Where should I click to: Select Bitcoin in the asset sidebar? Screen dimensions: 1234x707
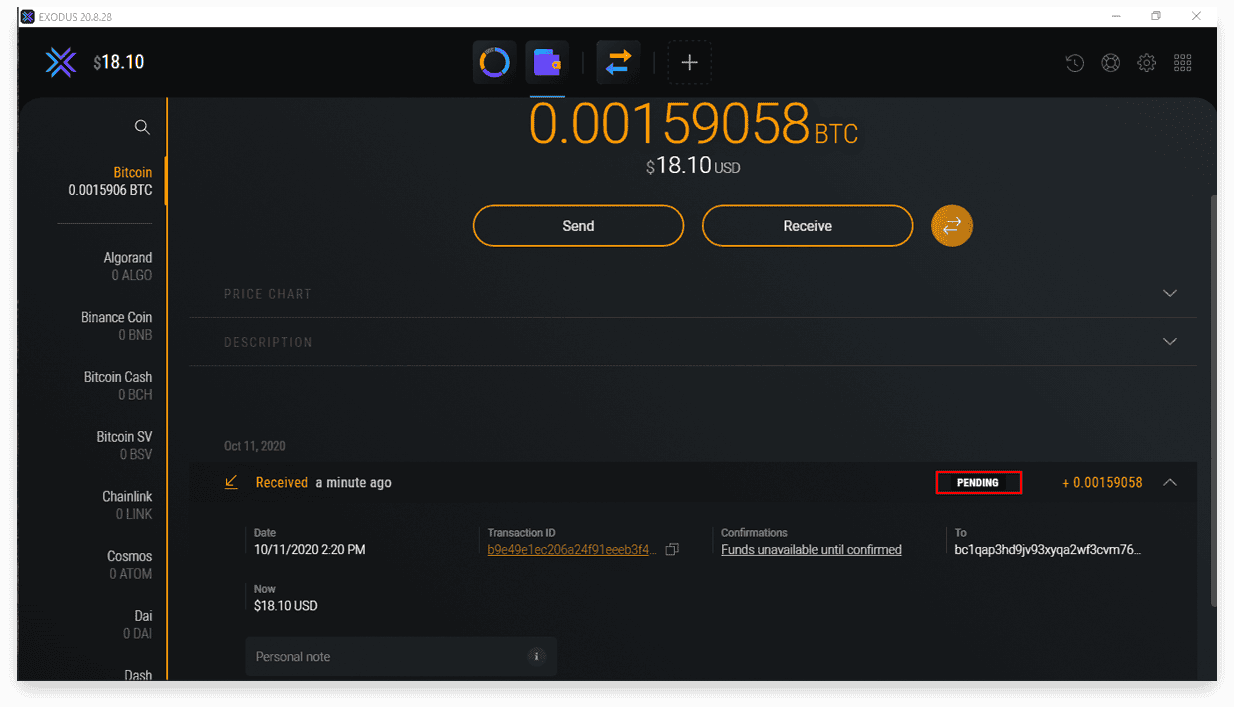pyautogui.click(x=110, y=181)
